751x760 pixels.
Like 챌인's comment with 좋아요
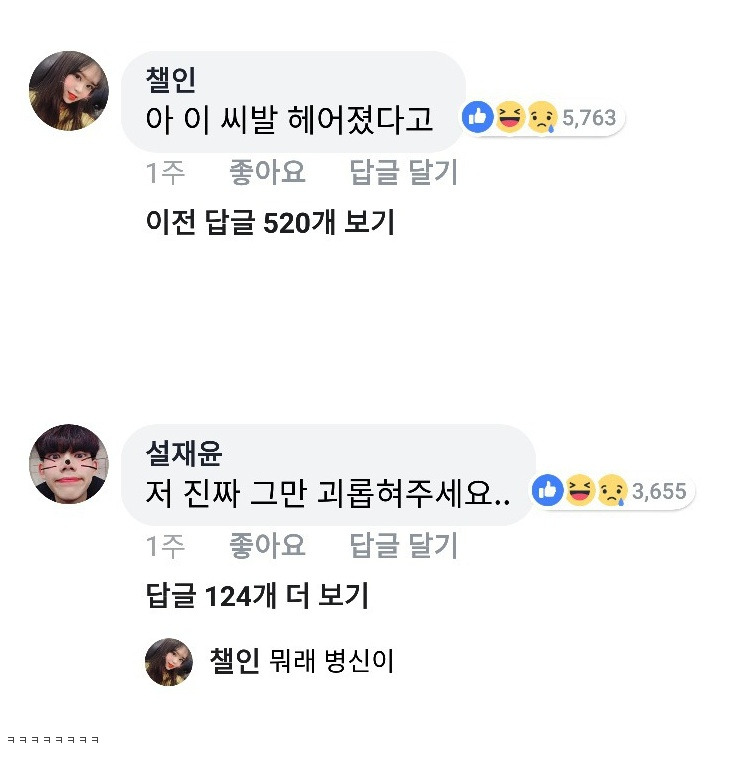pyautogui.click(x=267, y=173)
